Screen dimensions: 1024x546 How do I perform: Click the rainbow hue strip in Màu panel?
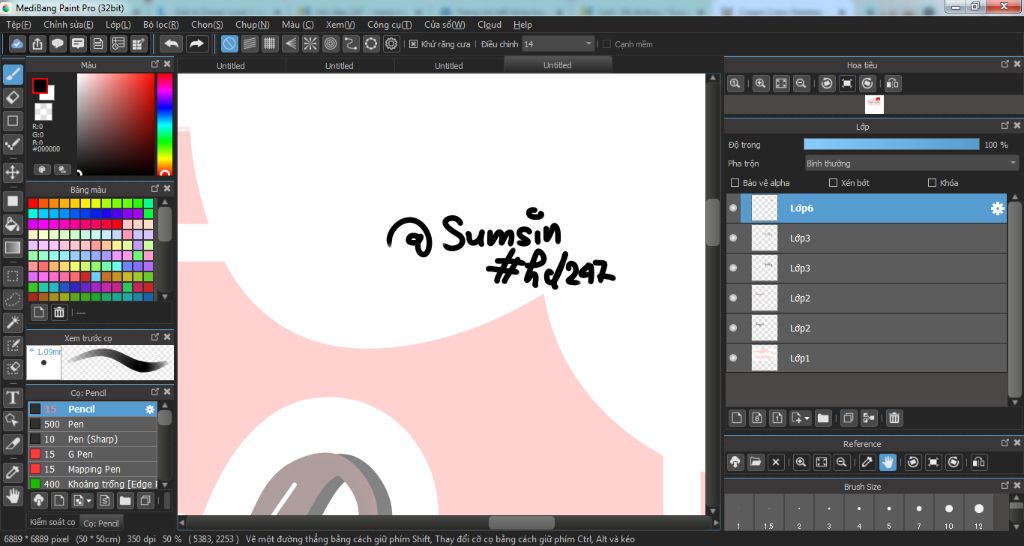(x=164, y=124)
